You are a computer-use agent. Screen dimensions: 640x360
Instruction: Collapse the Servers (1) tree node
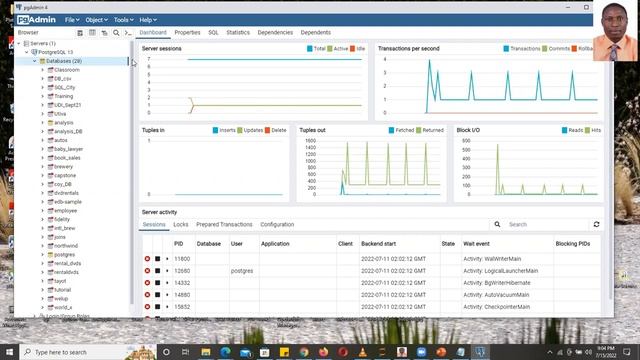pos(19,43)
